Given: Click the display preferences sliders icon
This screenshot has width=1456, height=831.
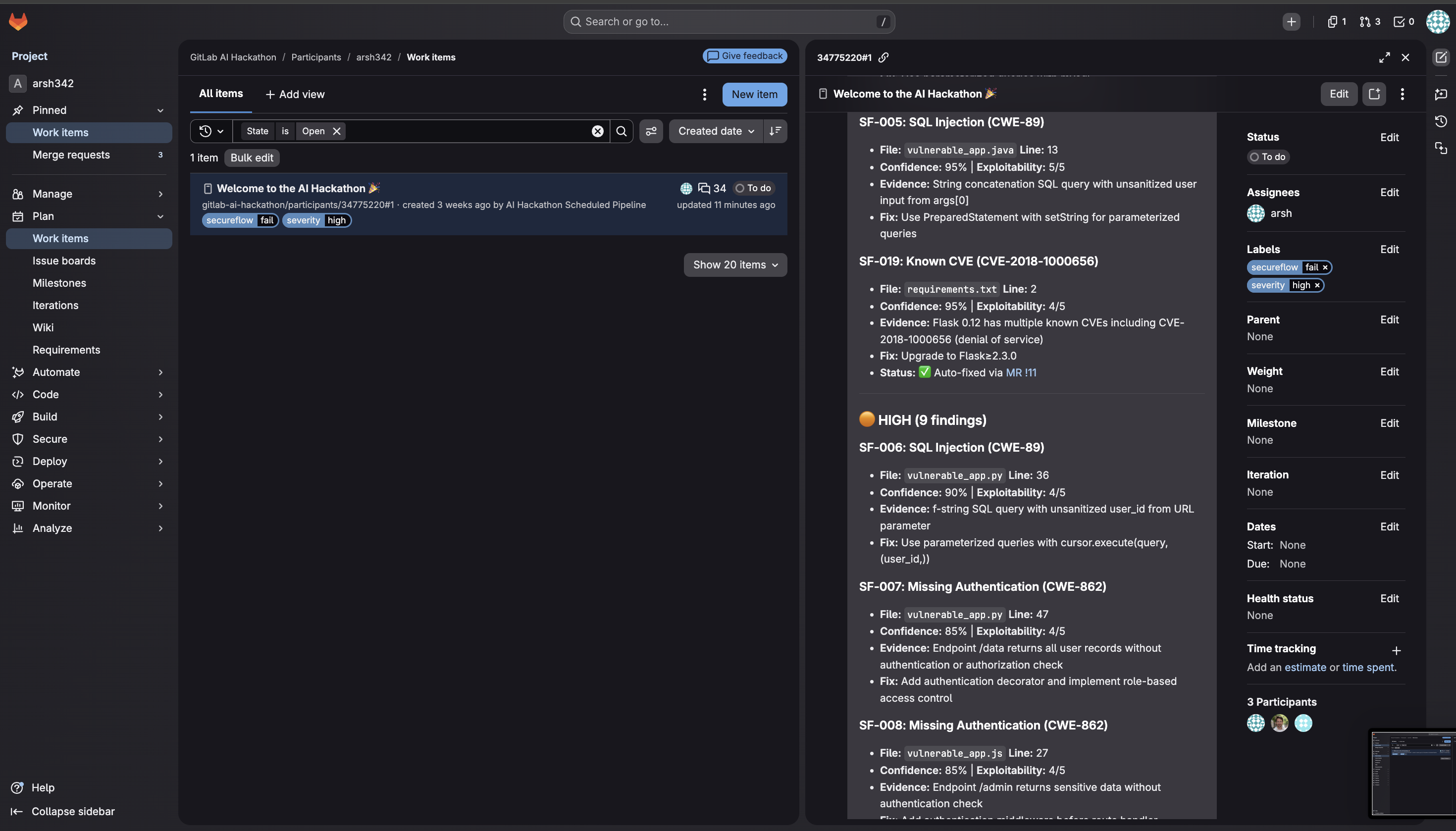Looking at the screenshot, I should (651, 131).
